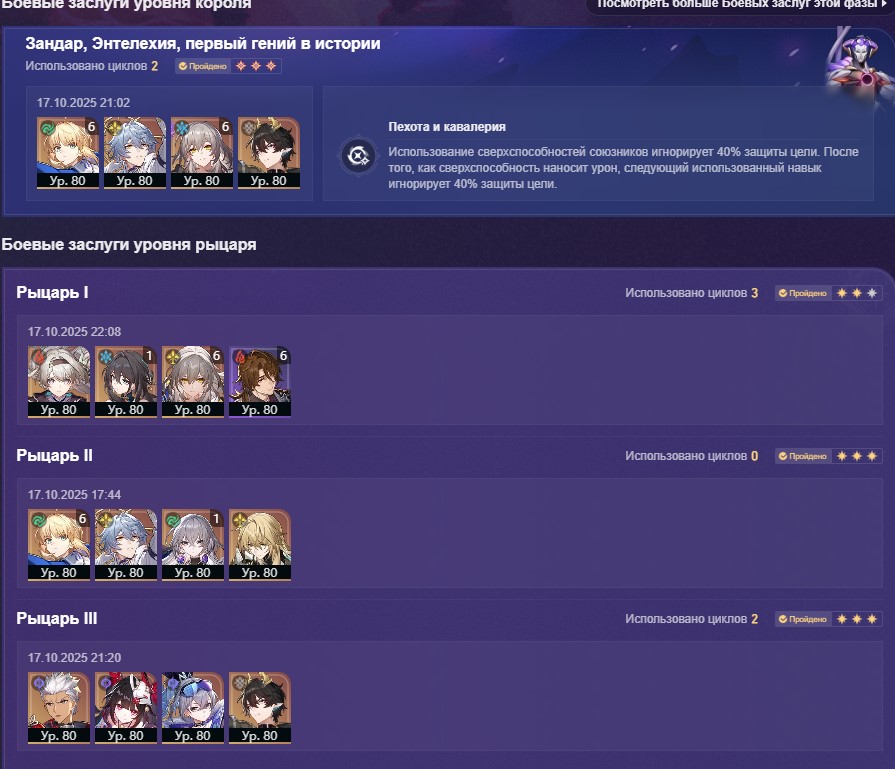
Task: Select brown-haired fire character in Рыцарь I
Action: (260, 382)
